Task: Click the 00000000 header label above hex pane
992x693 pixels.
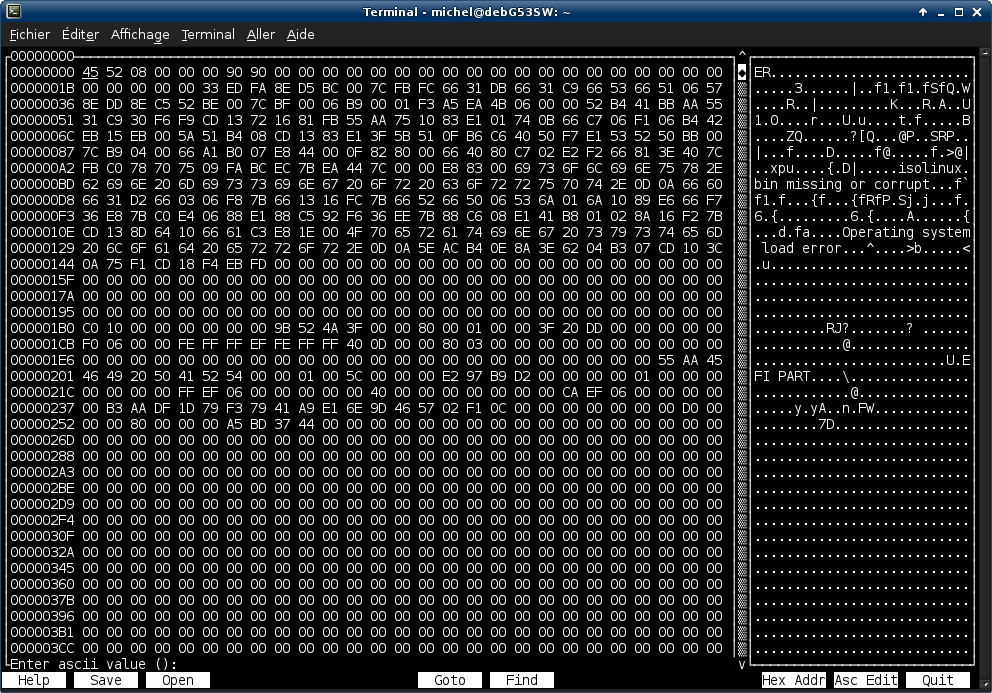Action: coord(42,56)
